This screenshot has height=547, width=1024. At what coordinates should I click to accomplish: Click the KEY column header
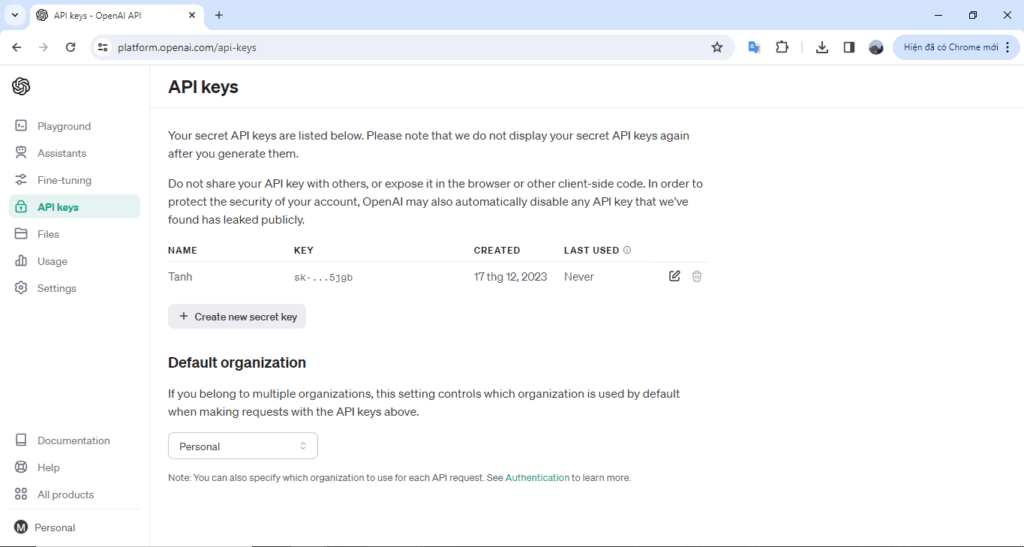[304, 250]
